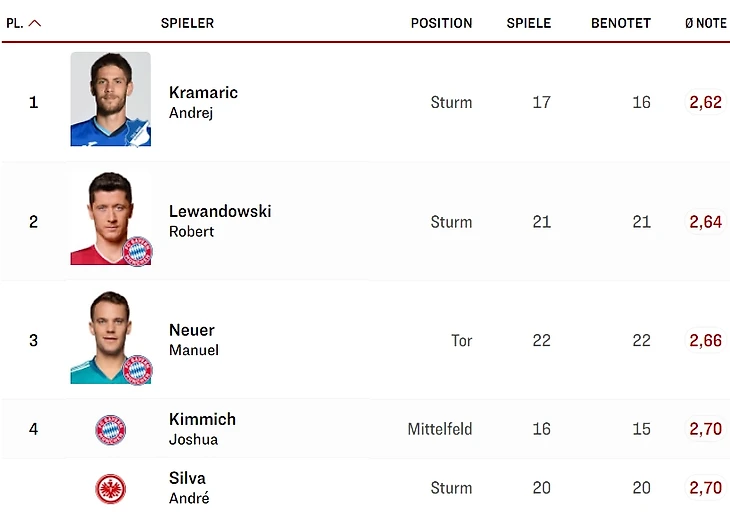
Task: Click Kramaric's 2,62 average grade
Action: point(705,102)
